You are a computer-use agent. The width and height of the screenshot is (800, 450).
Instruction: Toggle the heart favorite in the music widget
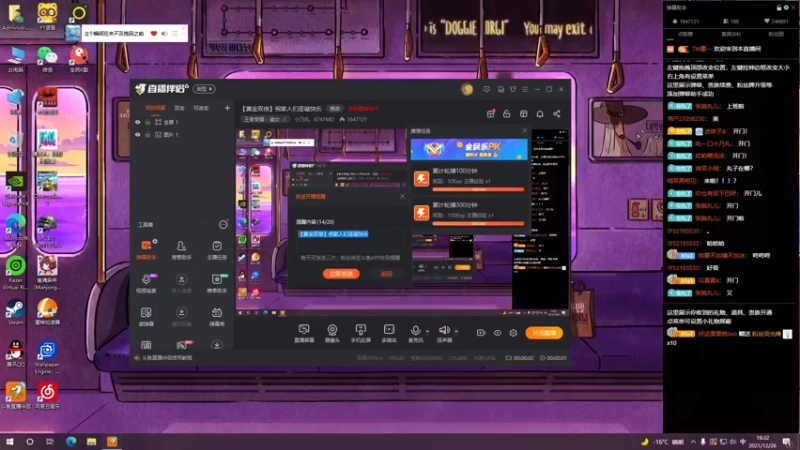click(x=154, y=34)
